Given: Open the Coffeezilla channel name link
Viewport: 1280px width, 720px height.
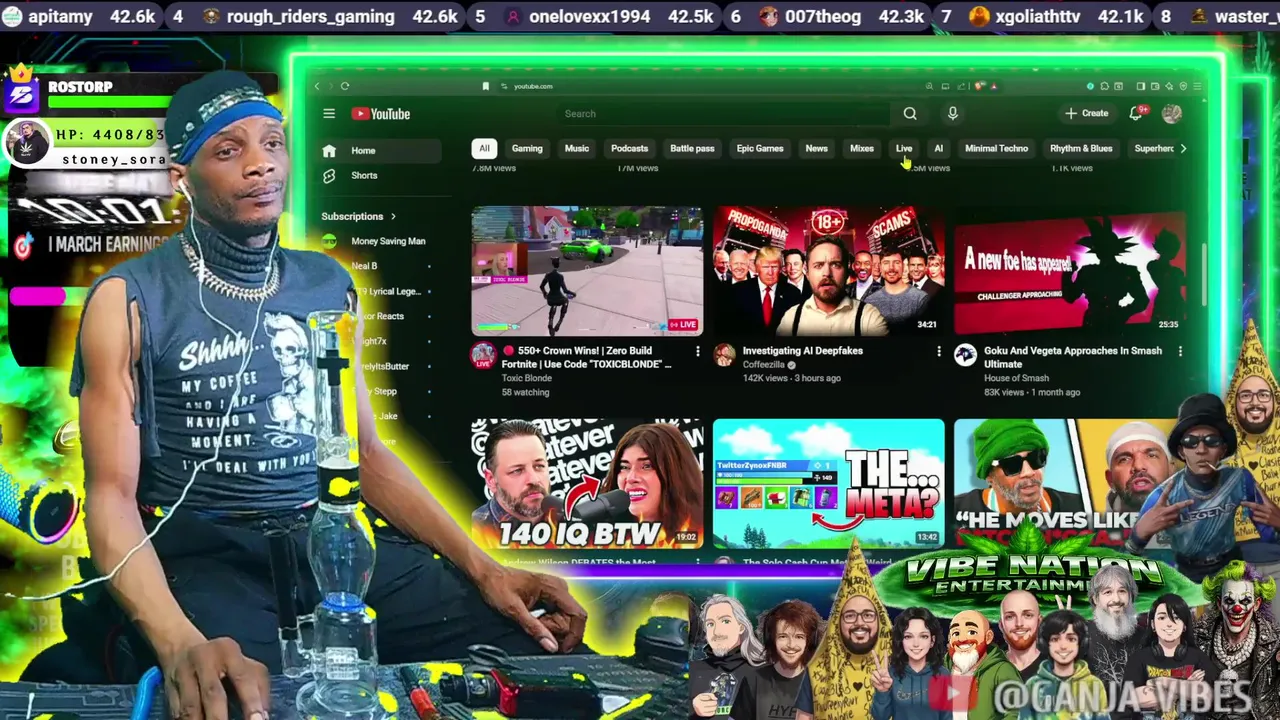Looking at the screenshot, I should 765,365.
